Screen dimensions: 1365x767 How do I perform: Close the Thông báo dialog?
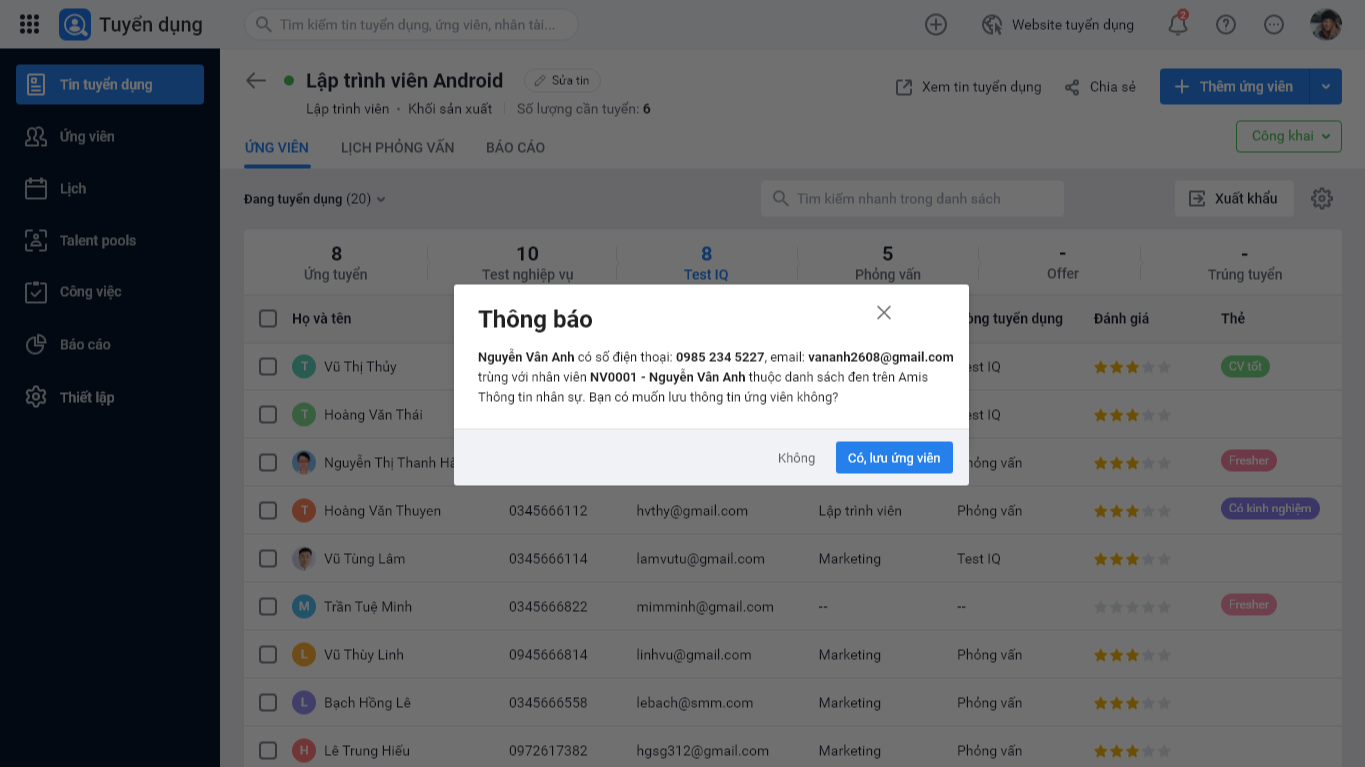(884, 312)
